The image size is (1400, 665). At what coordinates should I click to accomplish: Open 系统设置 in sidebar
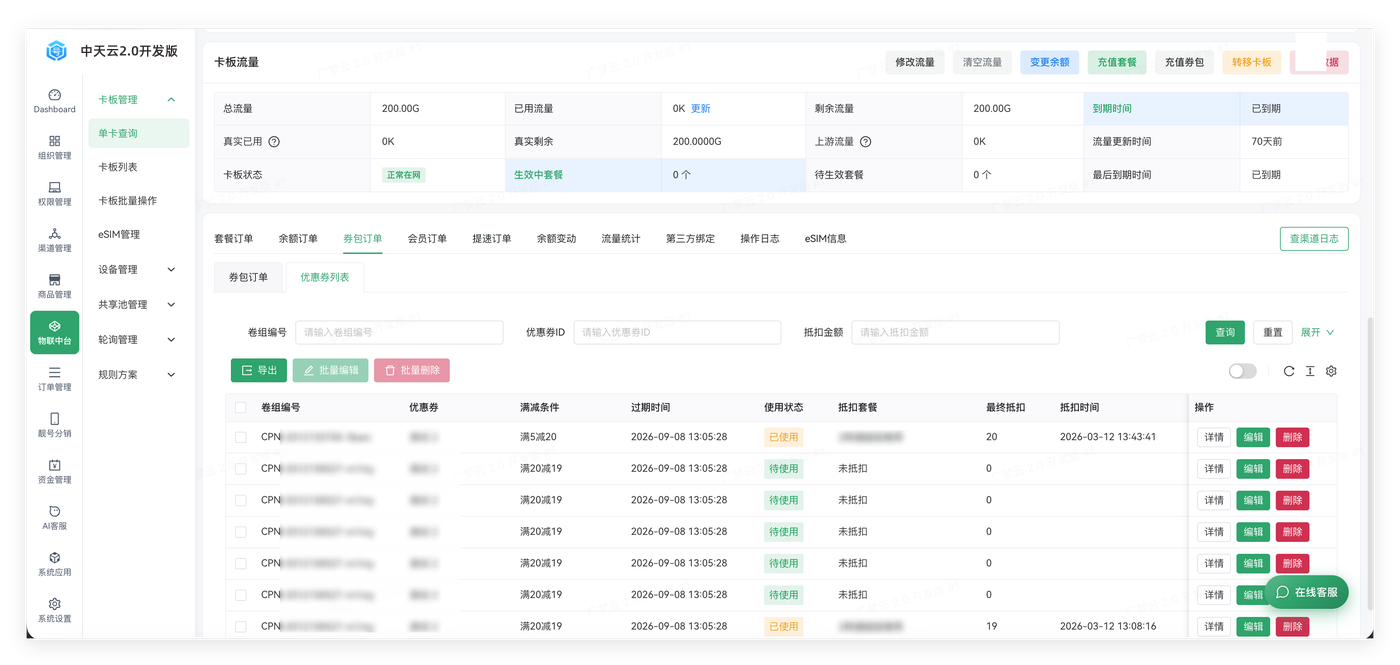(x=54, y=610)
